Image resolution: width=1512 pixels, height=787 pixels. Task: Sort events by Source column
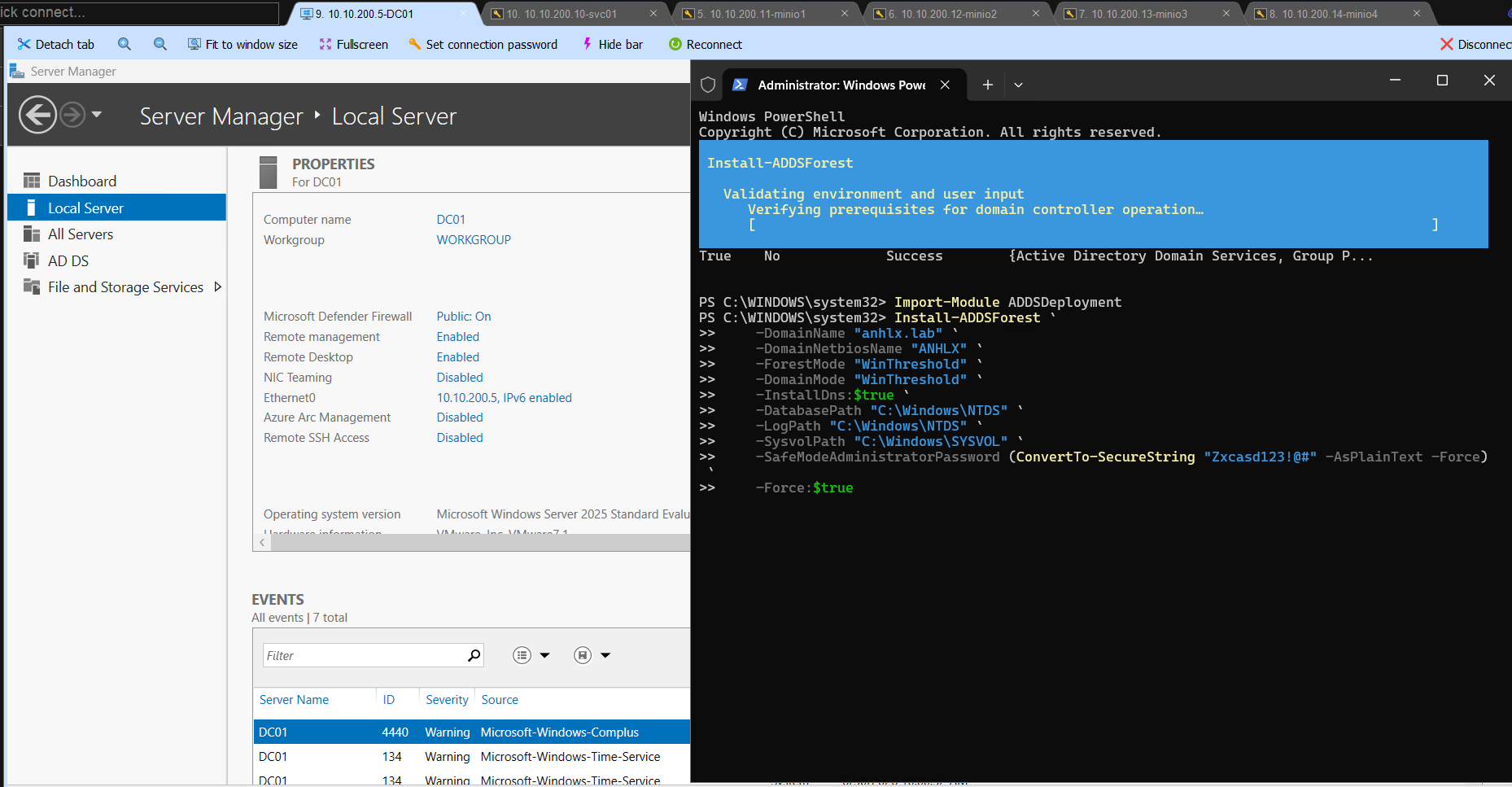tap(500, 700)
